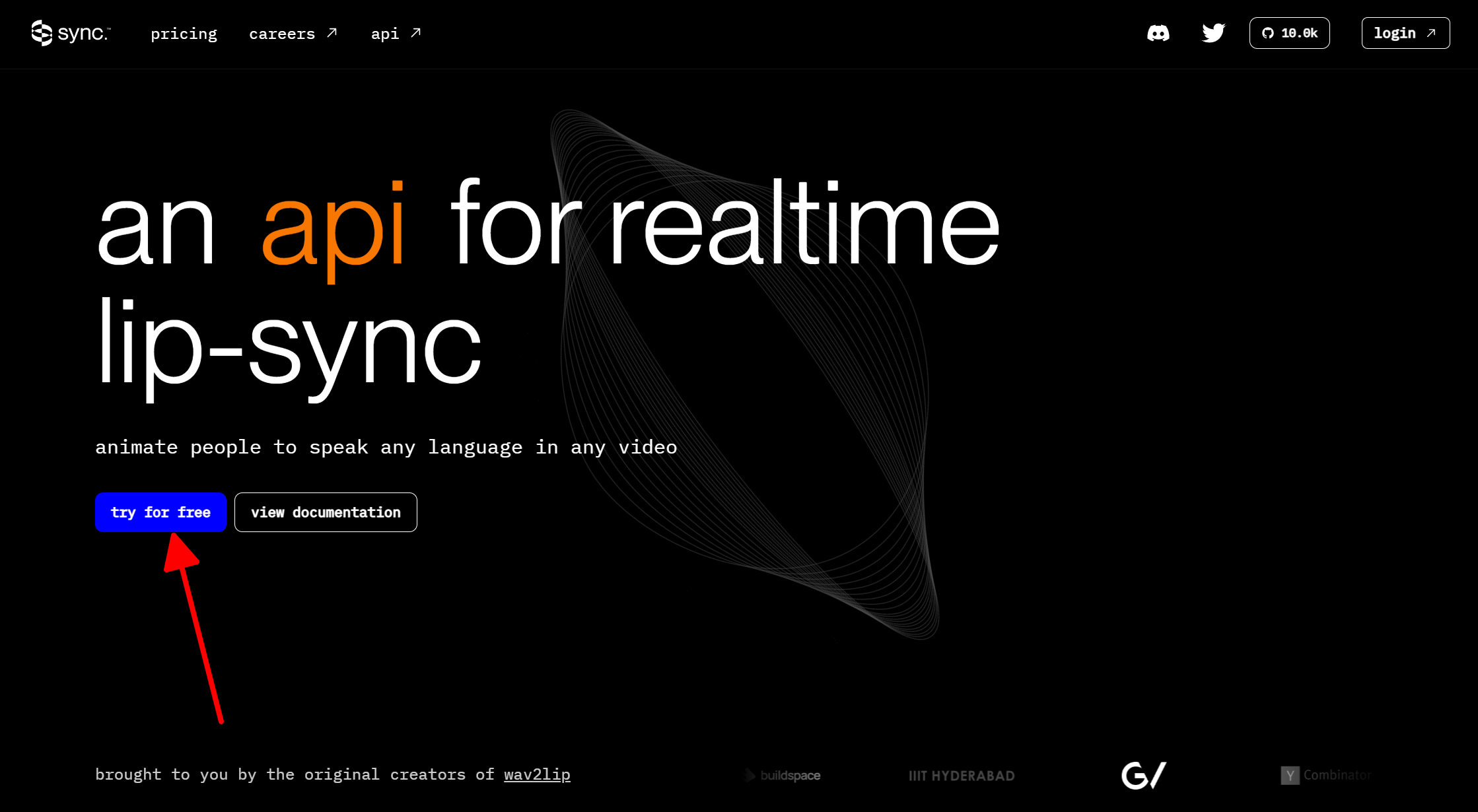Open the Twitter profile icon
Screen dimensions: 1478x812
click(1213, 33)
